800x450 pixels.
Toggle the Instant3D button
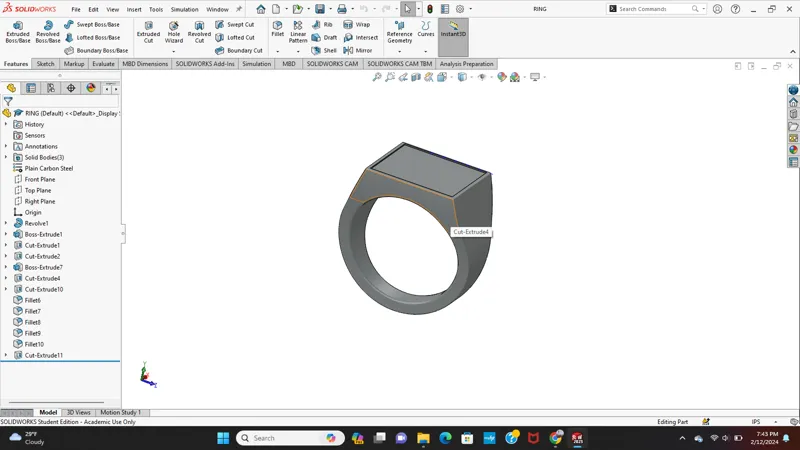pos(453,37)
